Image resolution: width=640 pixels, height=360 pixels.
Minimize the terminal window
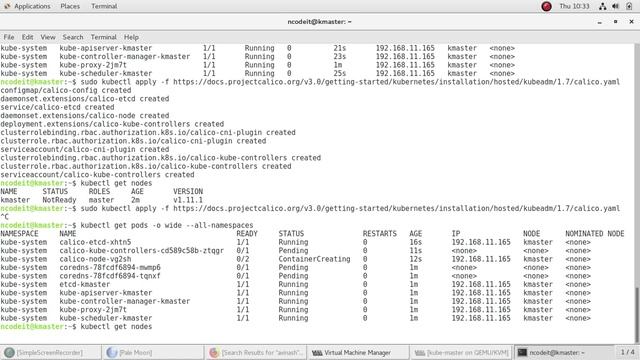click(x=600, y=22)
